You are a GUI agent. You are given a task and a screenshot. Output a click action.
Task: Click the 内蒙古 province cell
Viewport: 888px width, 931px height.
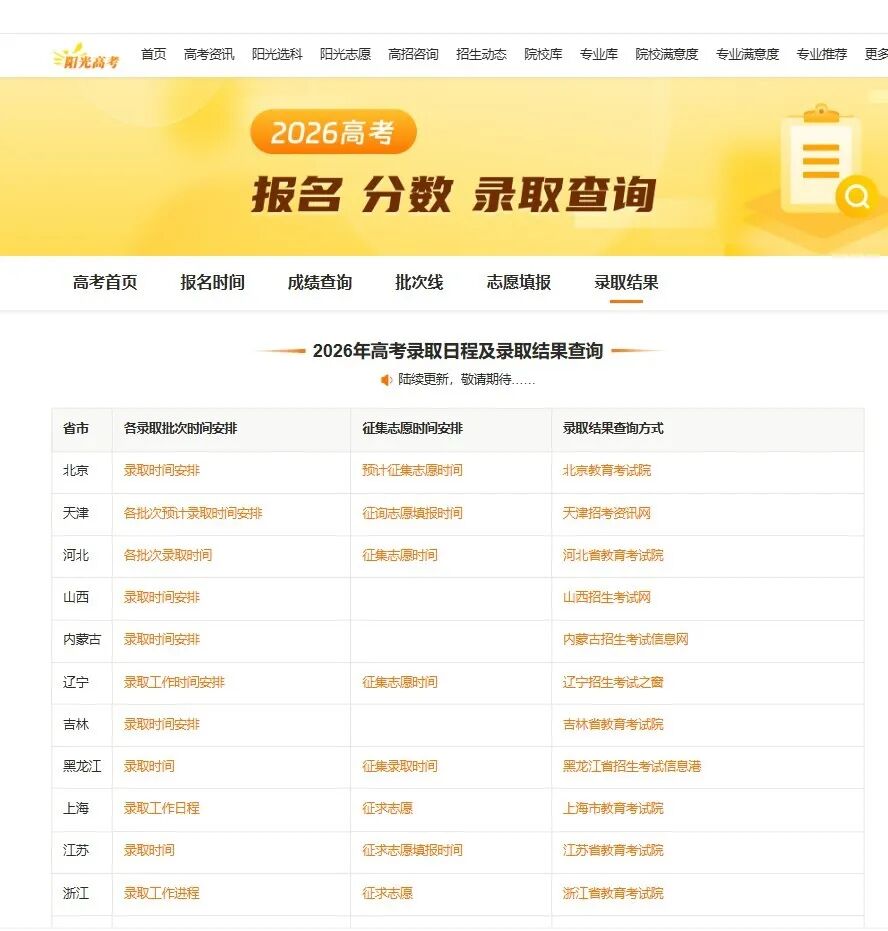(x=82, y=639)
